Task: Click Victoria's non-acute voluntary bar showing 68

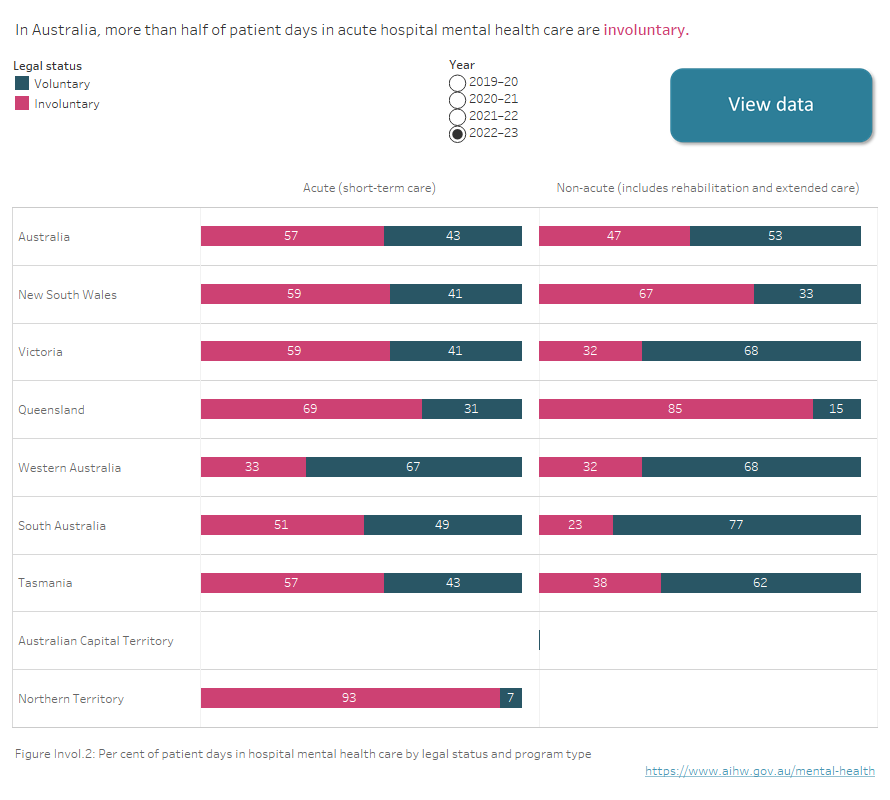Action: [751, 351]
